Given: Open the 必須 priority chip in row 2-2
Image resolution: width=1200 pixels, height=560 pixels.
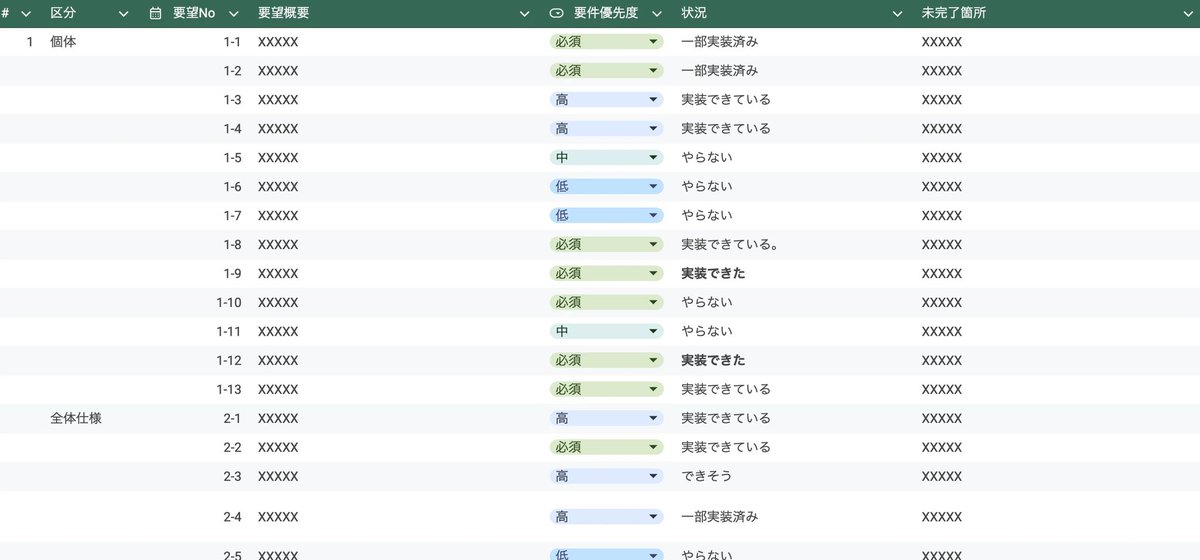Looking at the screenshot, I should coord(606,448).
